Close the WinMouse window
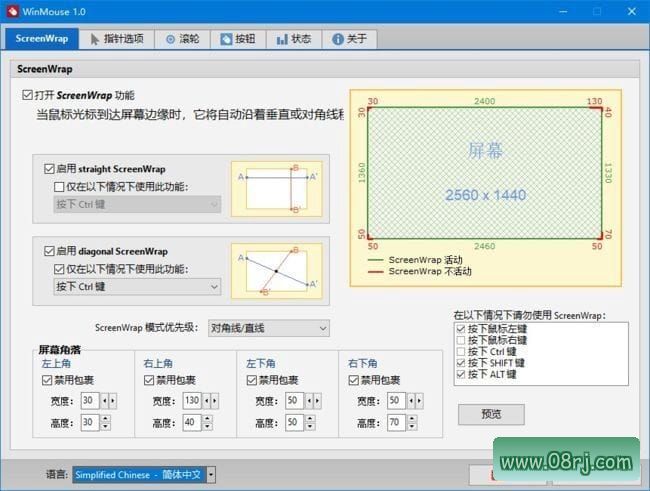The width and height of the screenshot is (650, 491). (x=632, y=11)
